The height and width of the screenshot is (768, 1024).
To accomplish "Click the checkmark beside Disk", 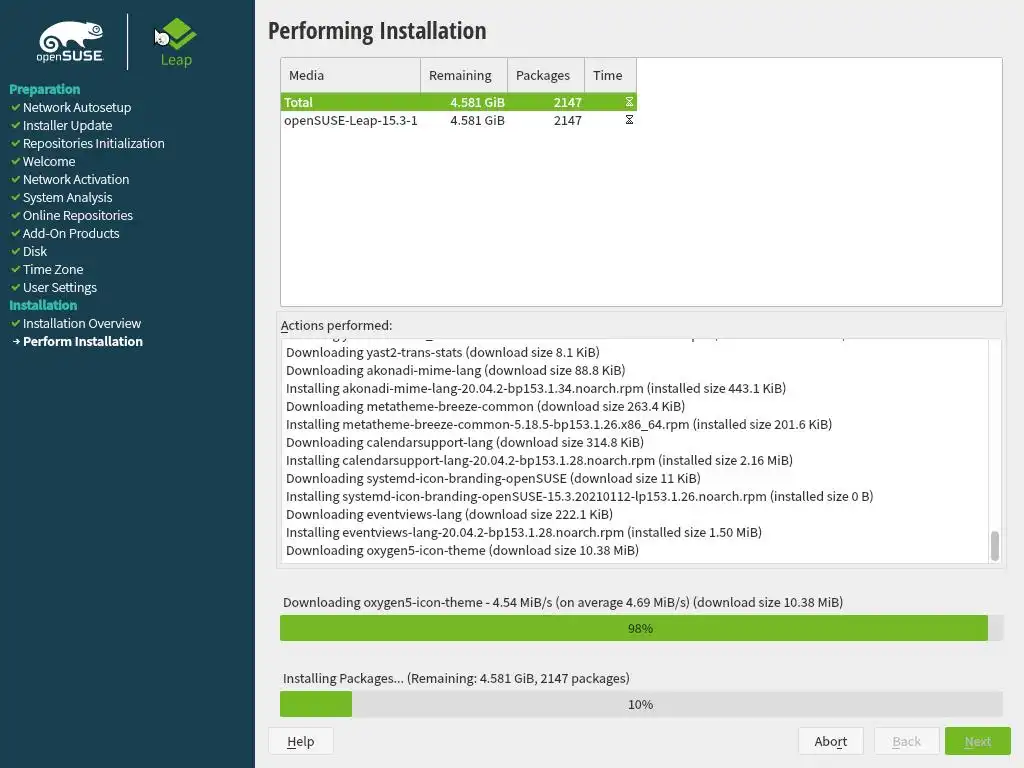I will [16, 251].
